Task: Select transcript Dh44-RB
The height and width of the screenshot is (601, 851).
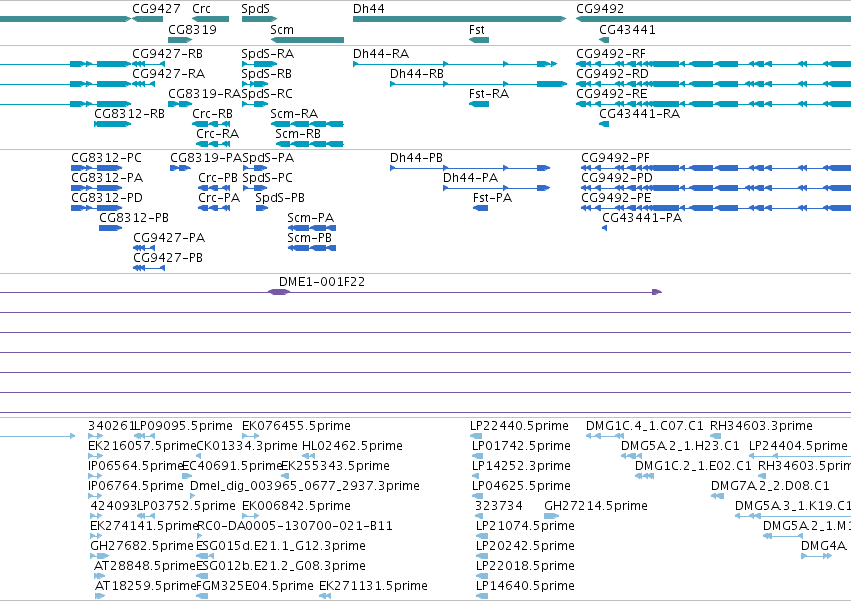Action: click(479, 84)
